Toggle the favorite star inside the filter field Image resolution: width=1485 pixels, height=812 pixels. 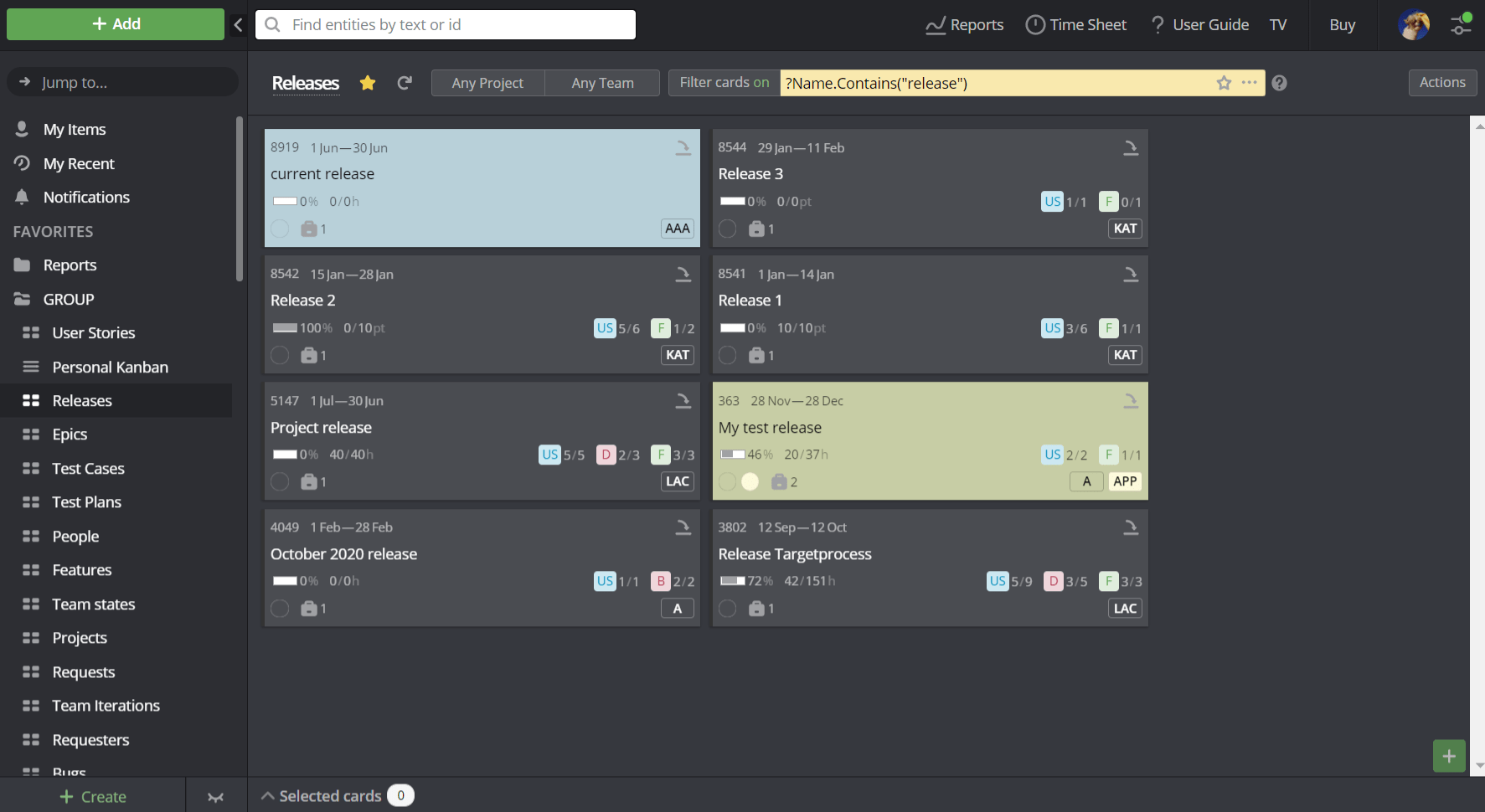click(1224, 83)
